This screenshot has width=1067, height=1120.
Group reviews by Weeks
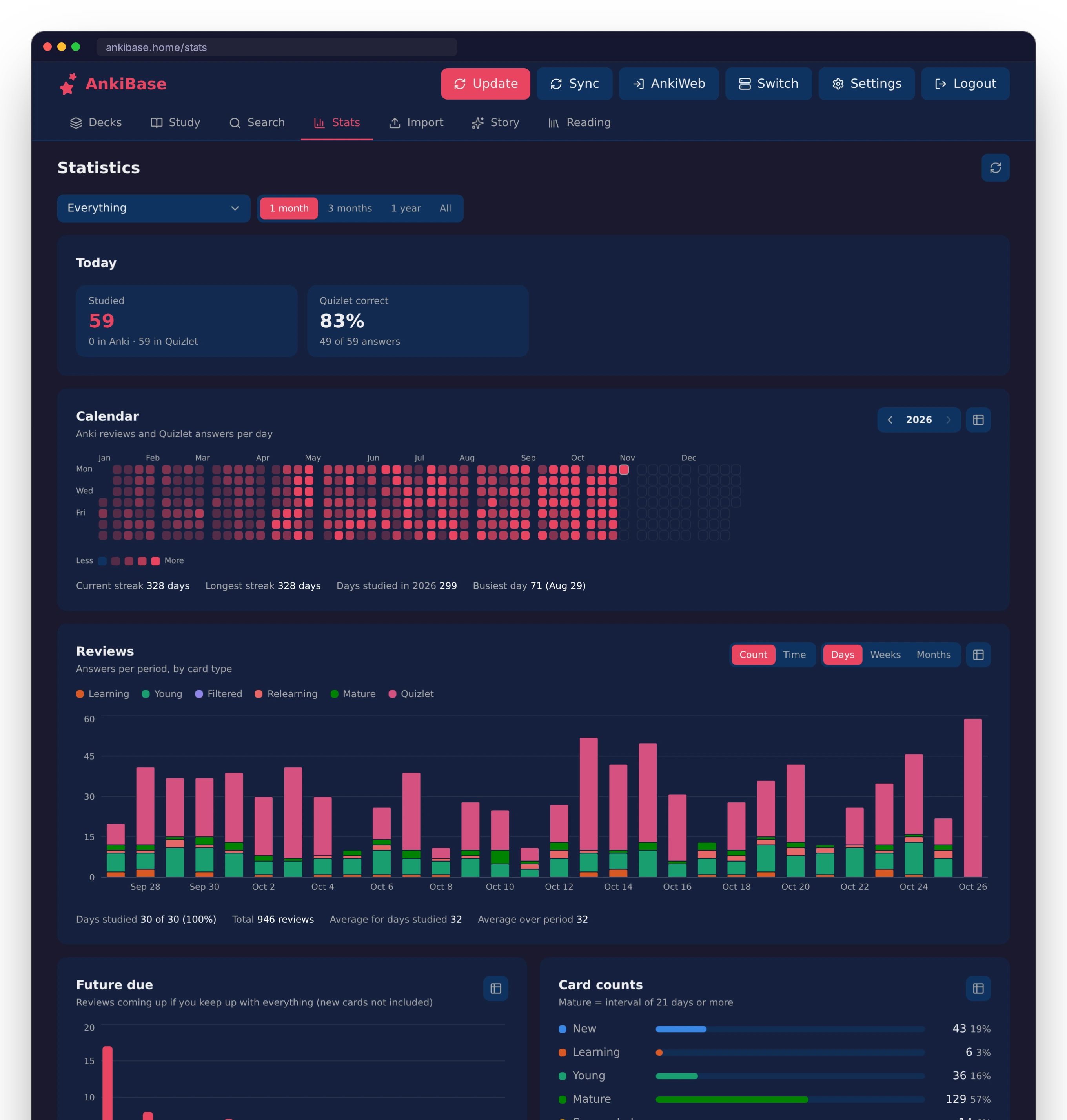click(x=885, y=655)
